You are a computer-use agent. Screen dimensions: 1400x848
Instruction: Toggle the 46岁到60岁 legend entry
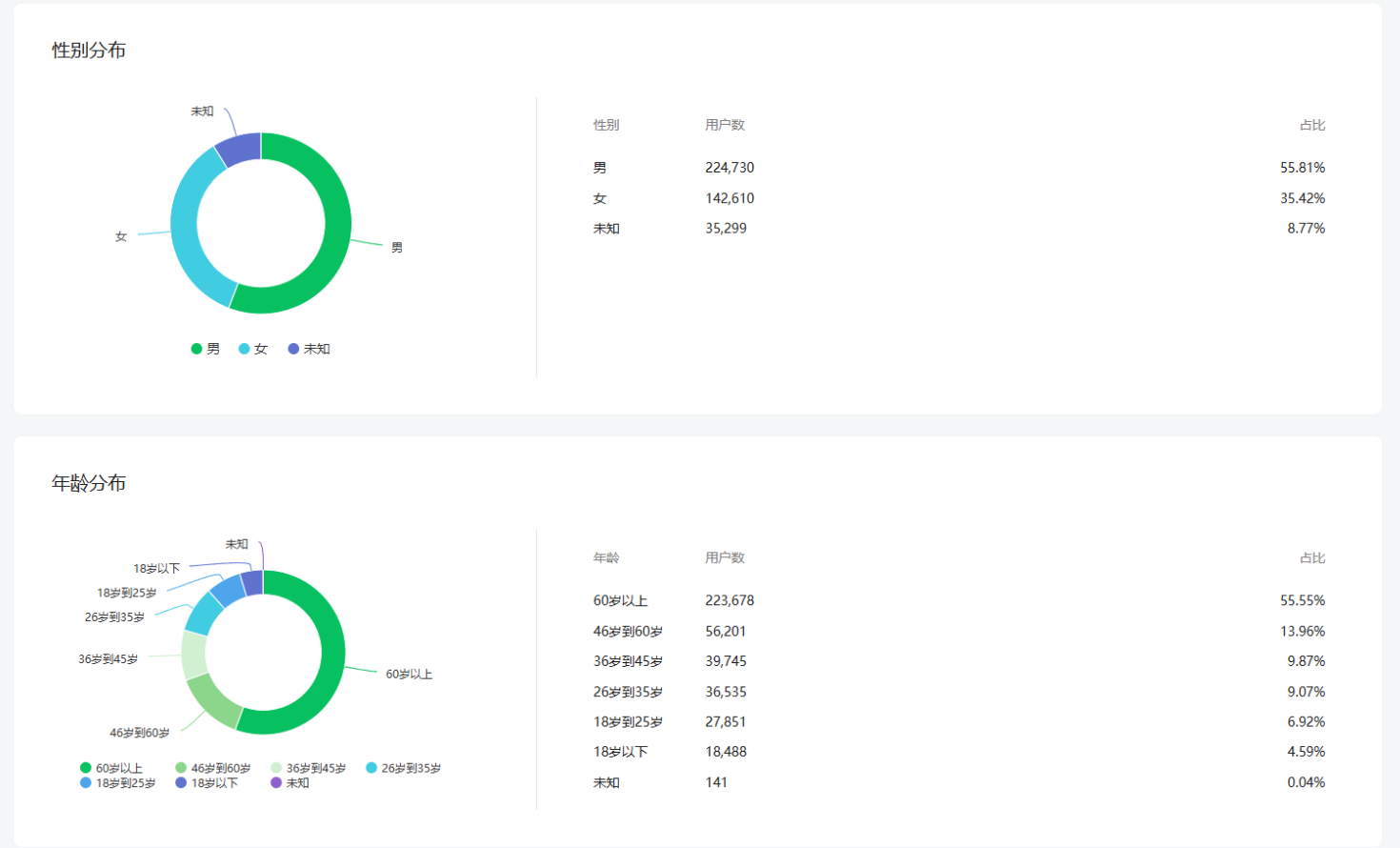tap(212, 768)
